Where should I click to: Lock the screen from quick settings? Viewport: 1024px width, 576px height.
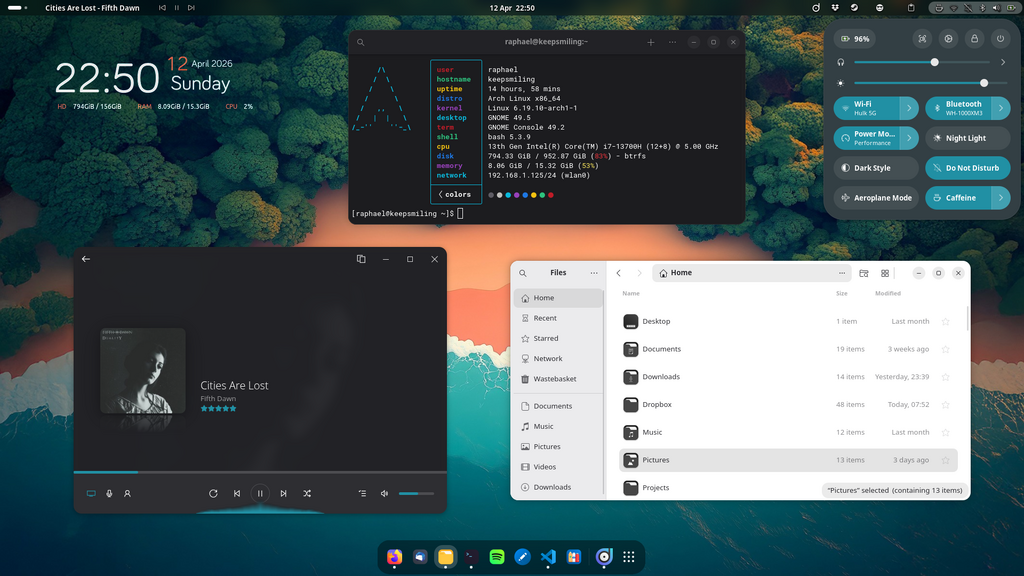click(x=974, y=39)
